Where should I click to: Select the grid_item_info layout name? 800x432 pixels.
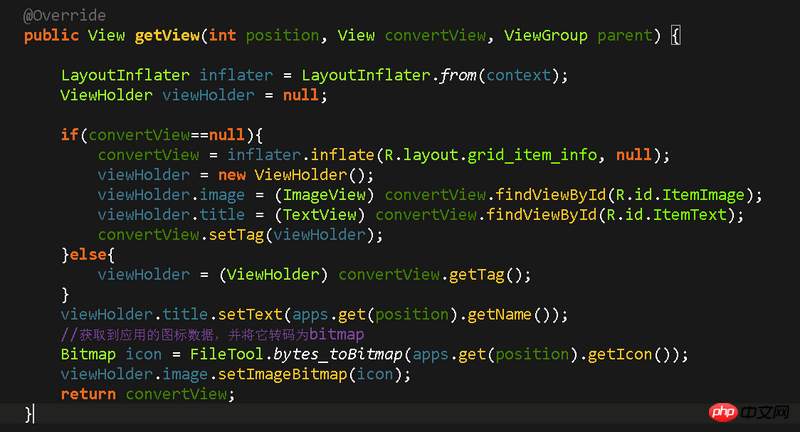(x=532, y=155)
